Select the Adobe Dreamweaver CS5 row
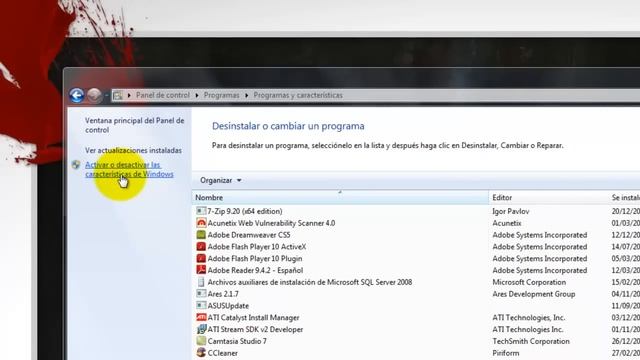Screen dimensions: 640x360 [x=249, y=235]
